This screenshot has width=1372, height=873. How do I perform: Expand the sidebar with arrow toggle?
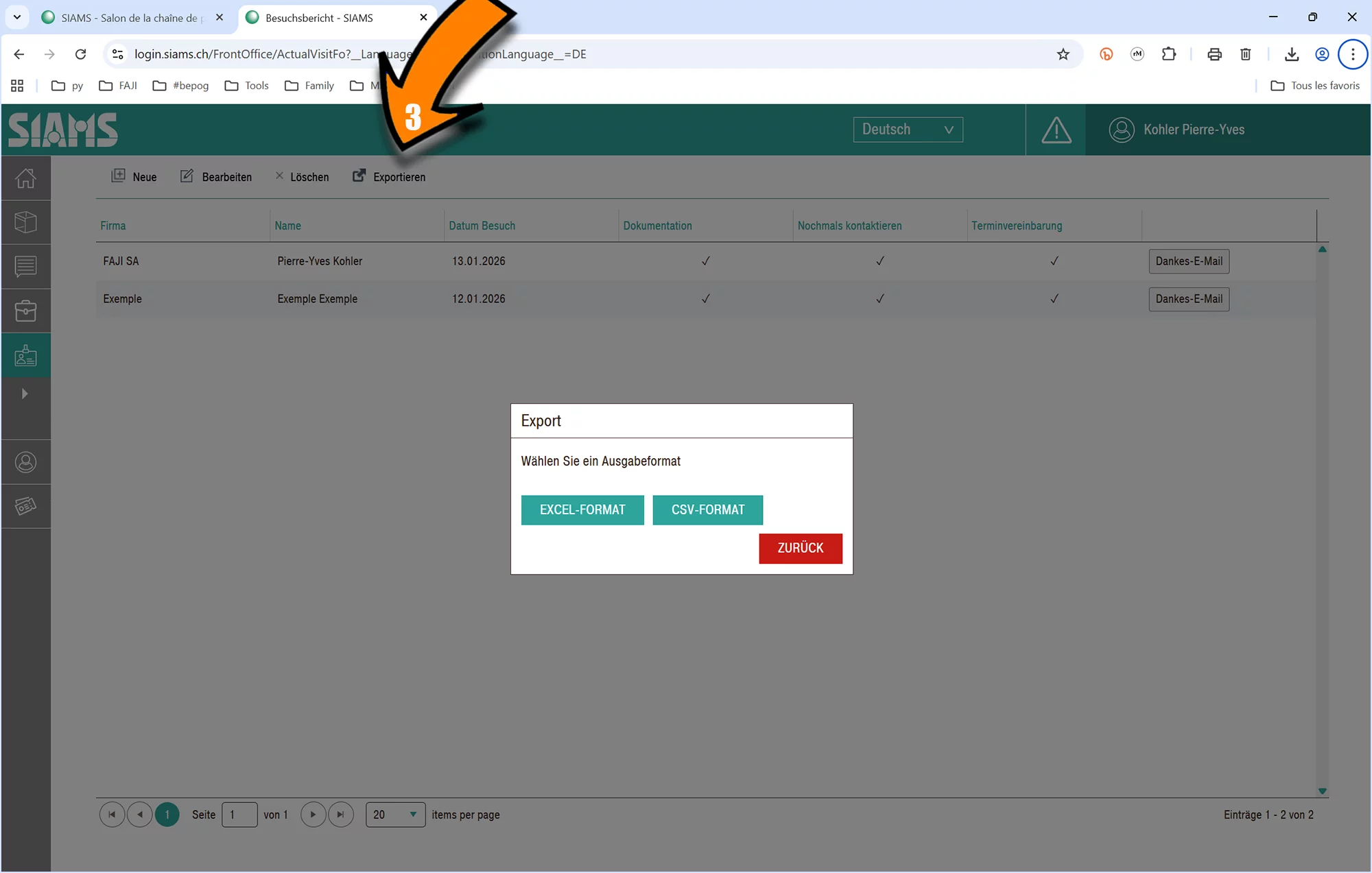click(x=25, y=394)
